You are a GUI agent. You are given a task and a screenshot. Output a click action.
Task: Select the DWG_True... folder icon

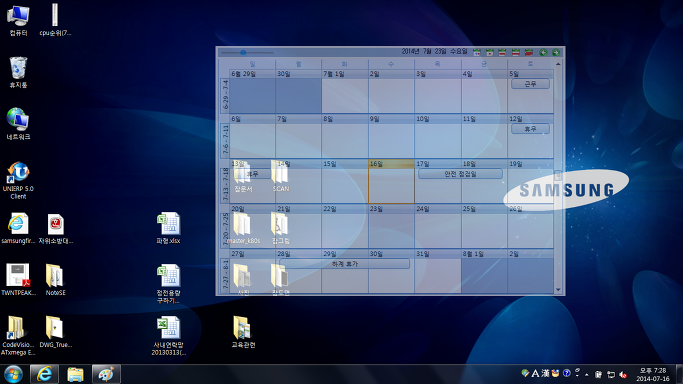[x=55, y=332]
